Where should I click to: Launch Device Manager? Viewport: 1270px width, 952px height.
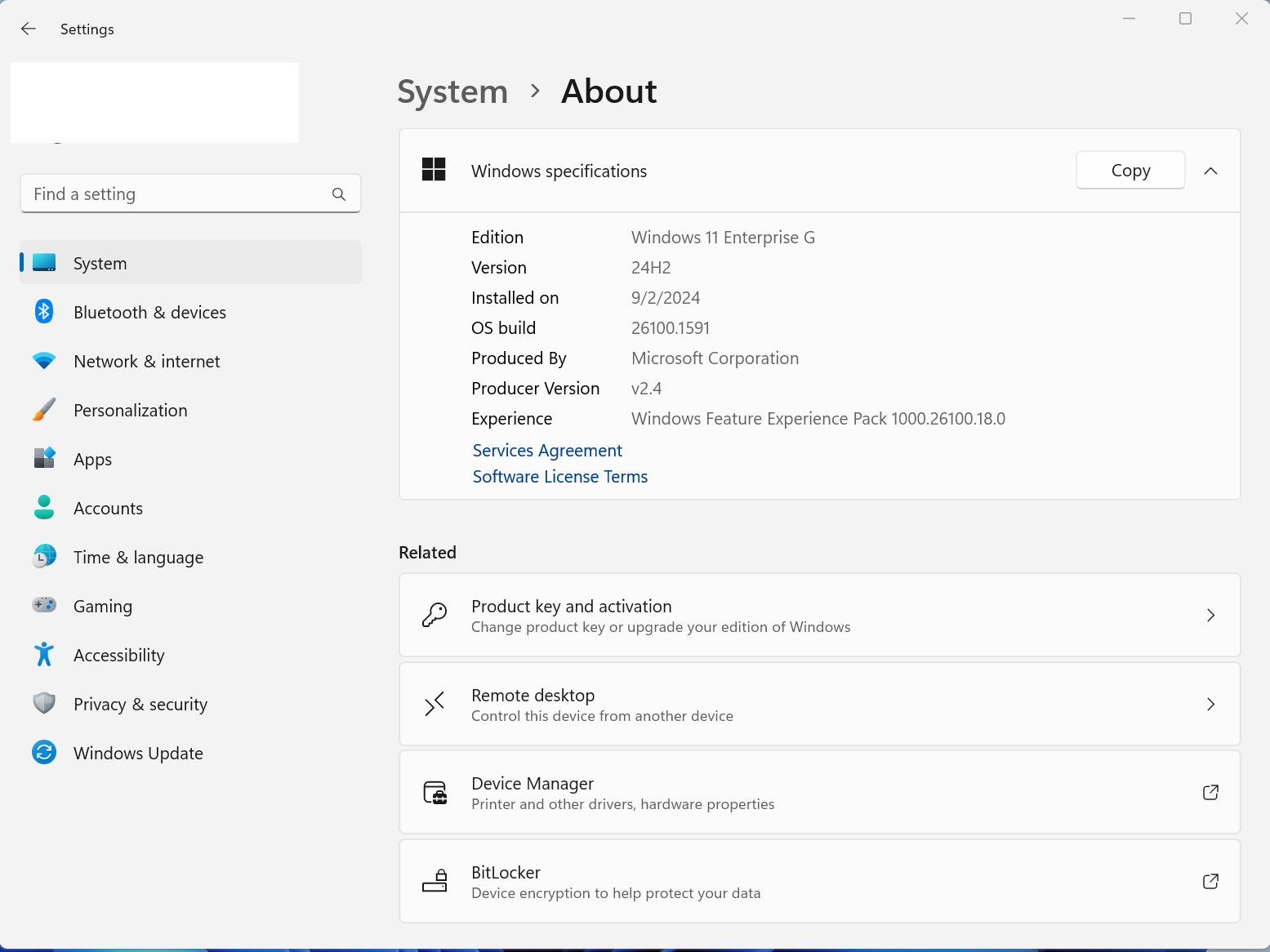tap(819, 792)
